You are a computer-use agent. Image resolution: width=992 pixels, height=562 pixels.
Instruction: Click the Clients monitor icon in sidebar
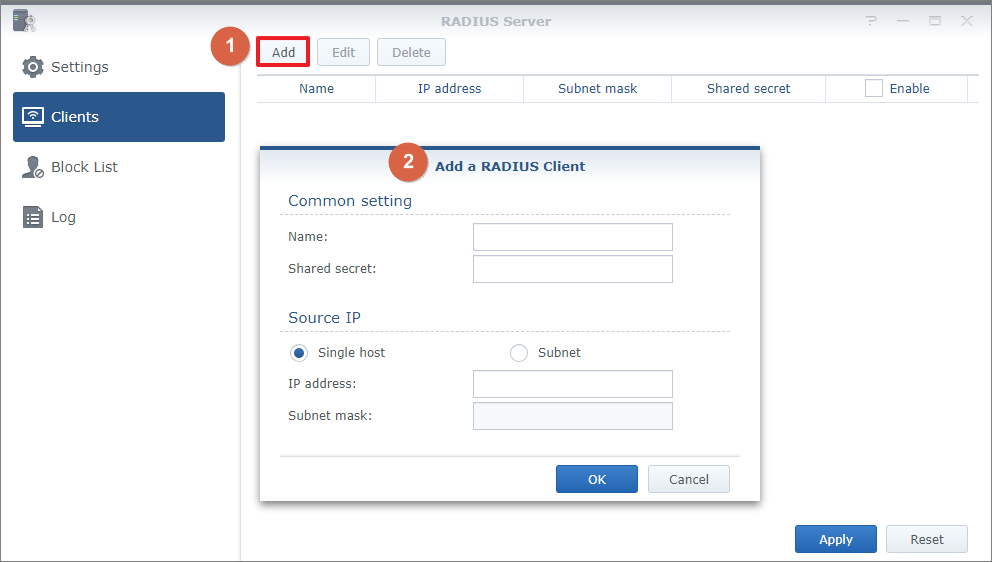33,117
